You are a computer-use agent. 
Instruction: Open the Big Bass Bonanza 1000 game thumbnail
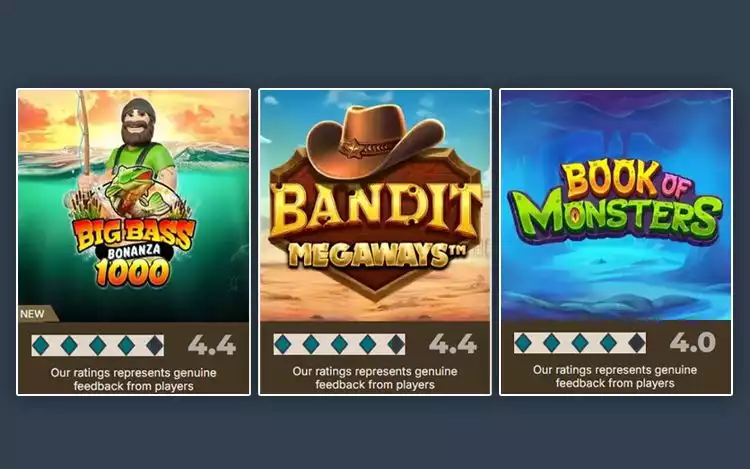click(133, 206)
